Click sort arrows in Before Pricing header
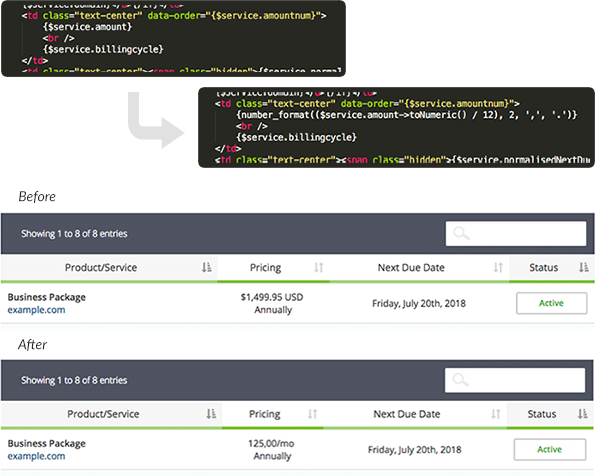595x476 pixels. 319,268
